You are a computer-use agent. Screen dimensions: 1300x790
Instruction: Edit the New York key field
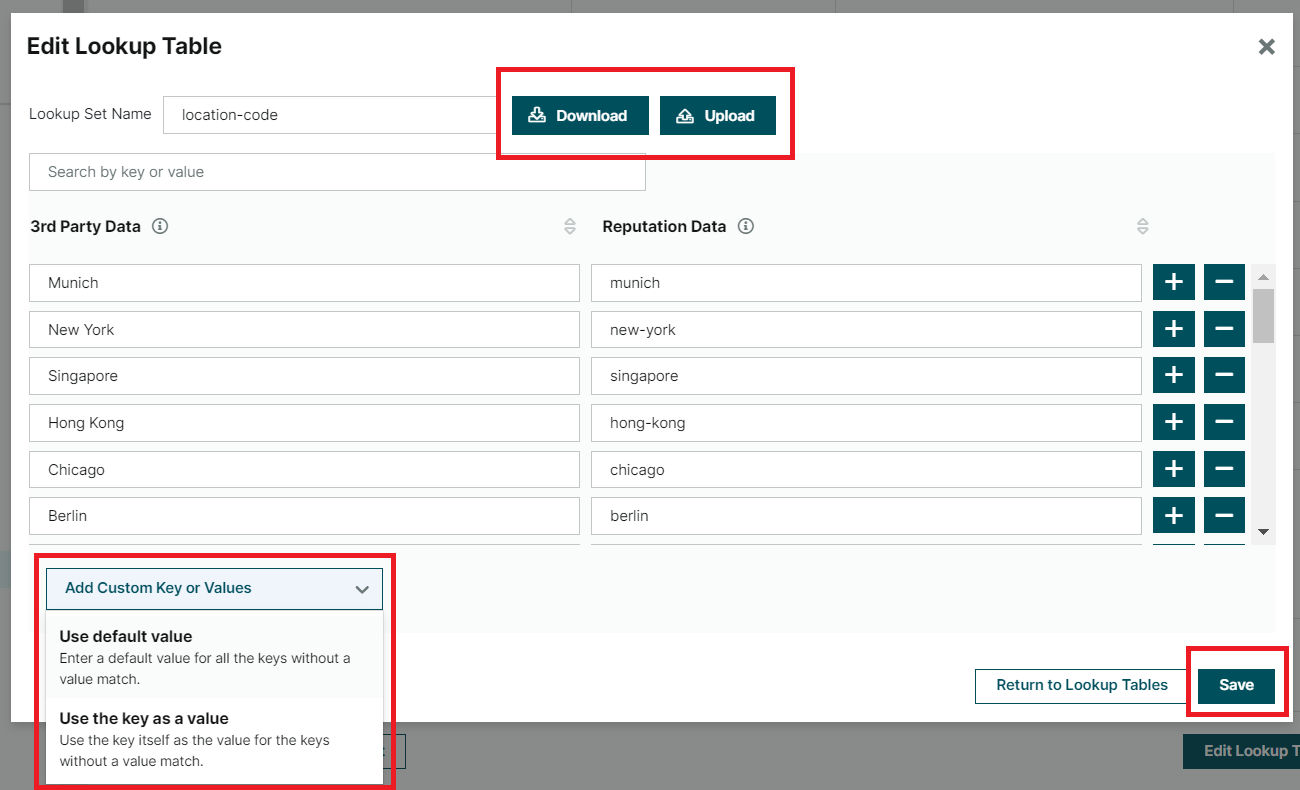(304, 330)
